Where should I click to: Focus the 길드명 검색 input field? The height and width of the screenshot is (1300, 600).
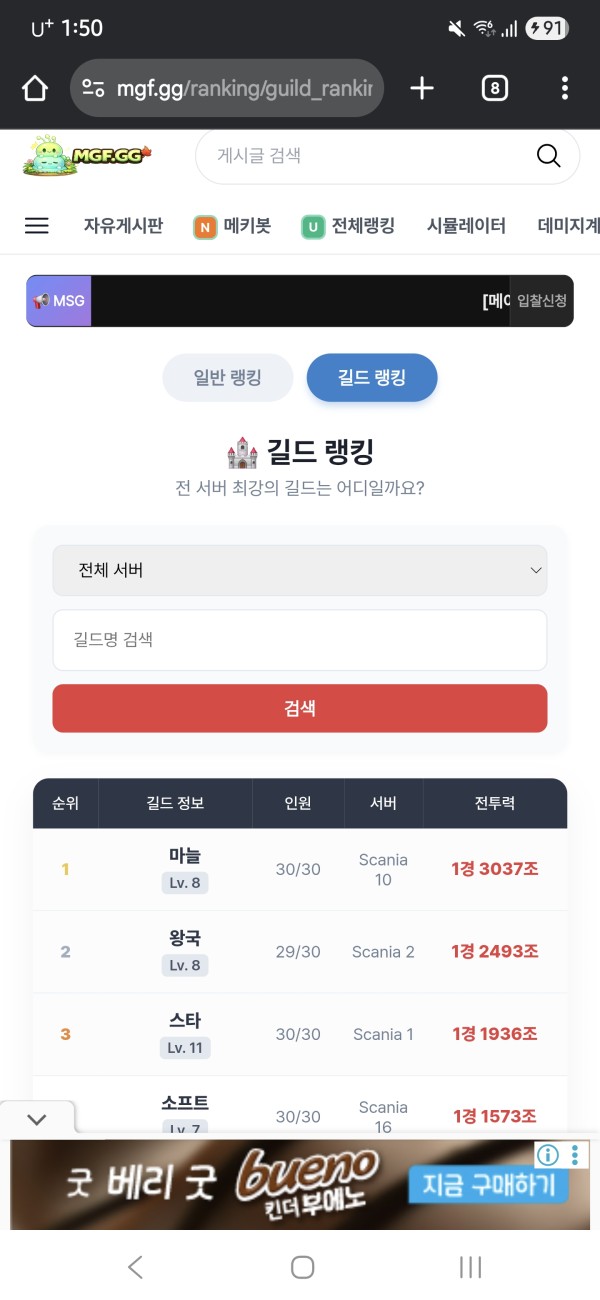[300, 640]
